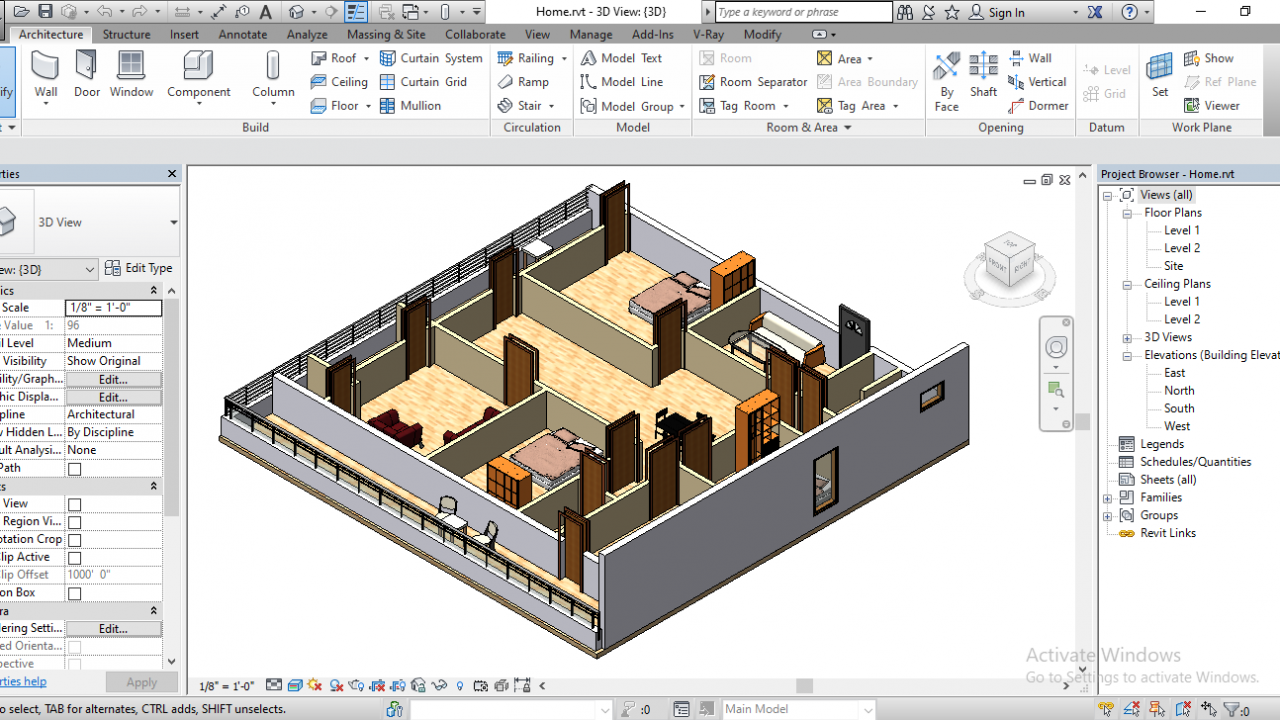Image resolution: width=1280 pixels, height=720 pixels.
Task: Expand the Families tree node
Action: (x=1107, y=498)
